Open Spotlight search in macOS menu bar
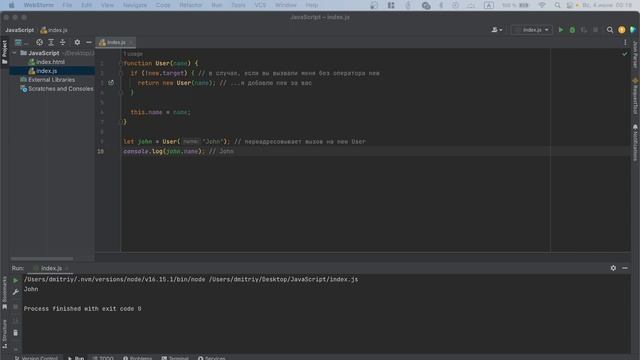Image resolution: width=640 pixels, height=360 pixels. click(x=557, y=5)
